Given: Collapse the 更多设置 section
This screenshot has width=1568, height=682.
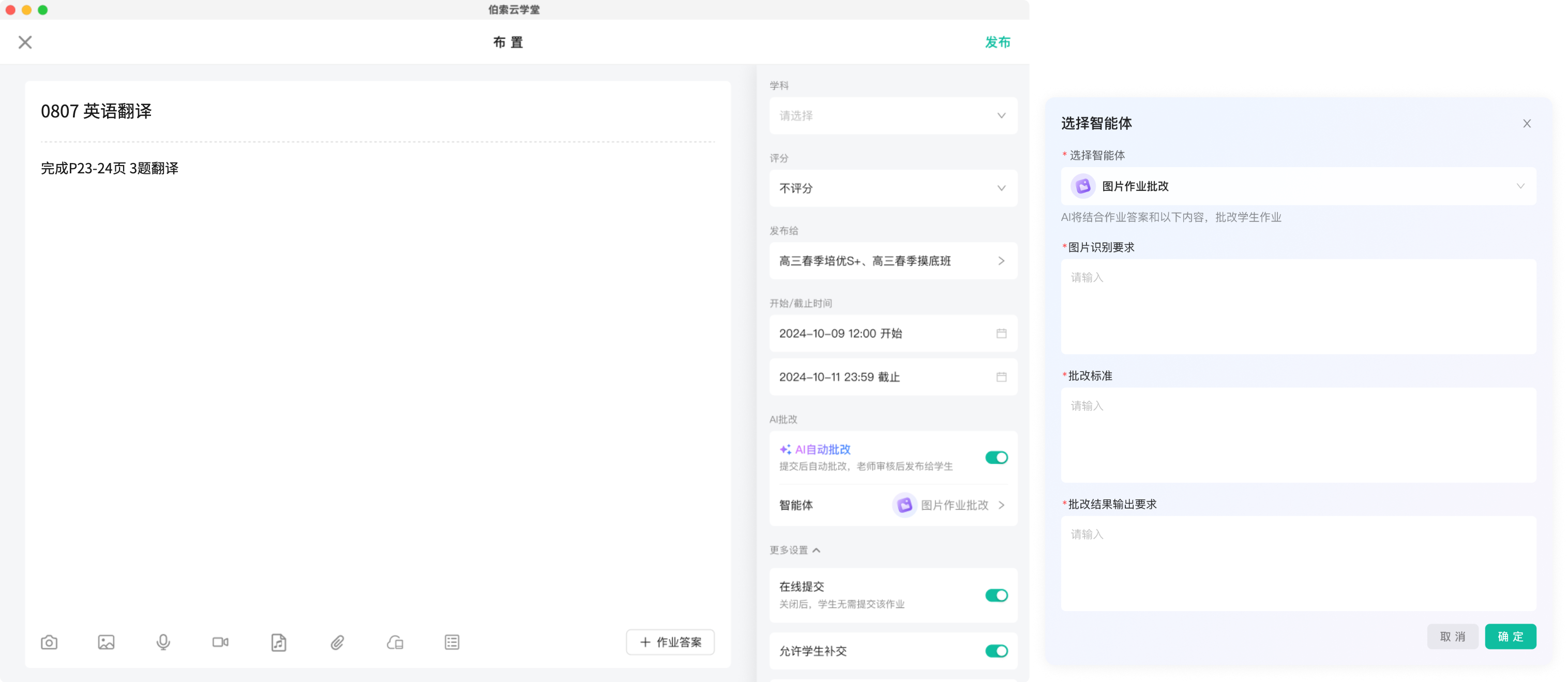Looking at the screenshot, I should [795, 550].
